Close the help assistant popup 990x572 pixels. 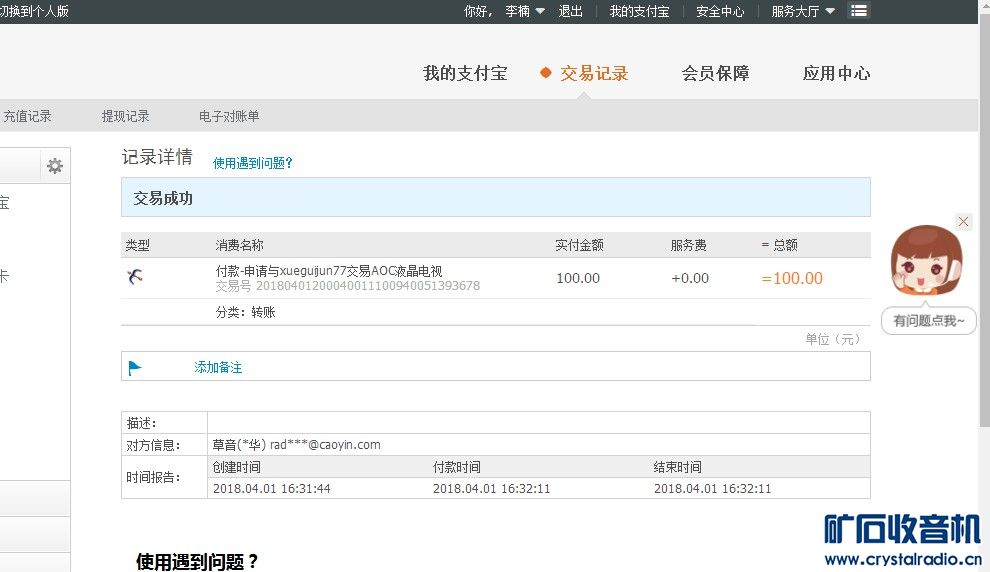point(963,222)
